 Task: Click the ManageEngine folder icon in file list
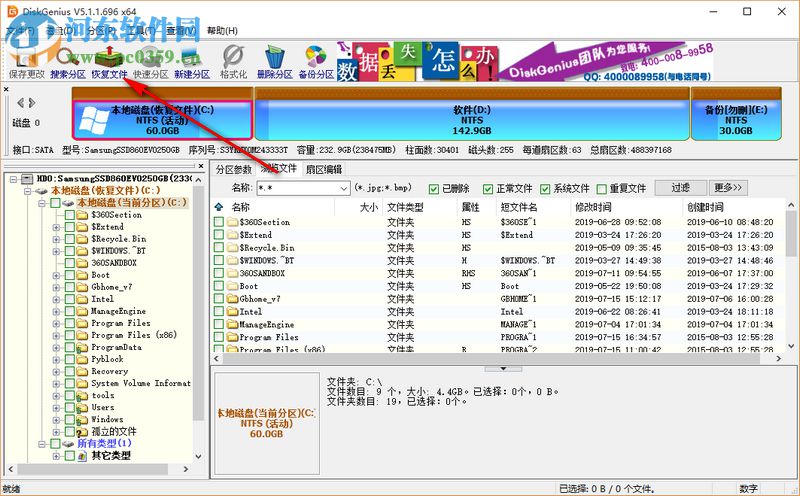pos(233,324)
